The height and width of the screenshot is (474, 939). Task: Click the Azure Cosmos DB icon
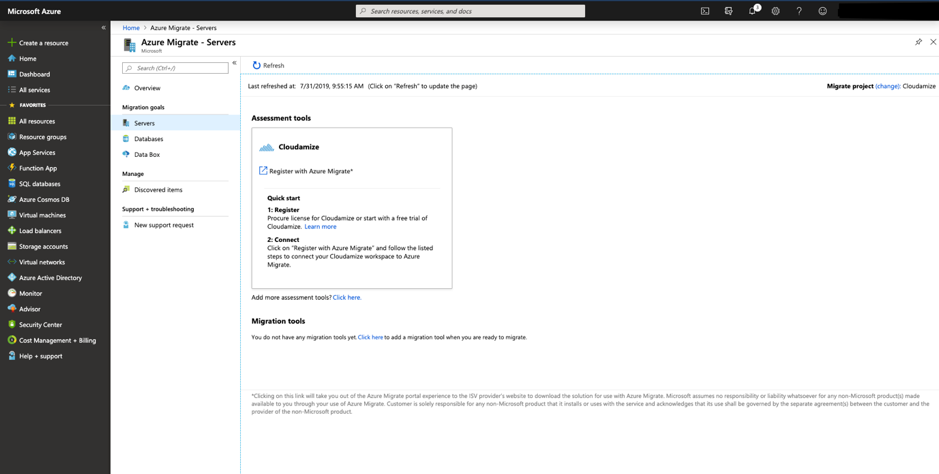point(11,199)
